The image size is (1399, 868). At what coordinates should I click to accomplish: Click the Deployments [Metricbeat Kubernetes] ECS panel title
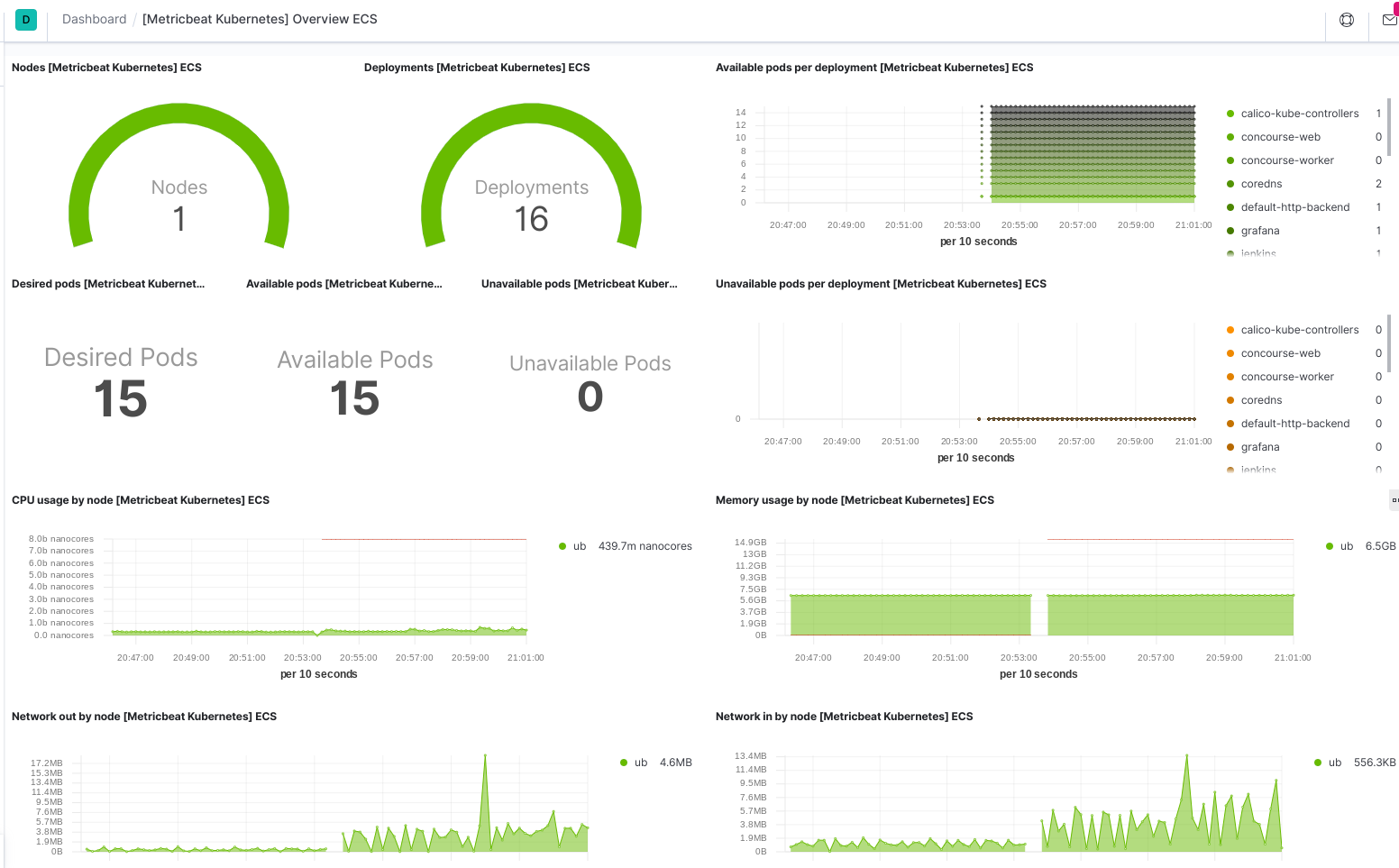pyautogui.click(x=477, y=68)
